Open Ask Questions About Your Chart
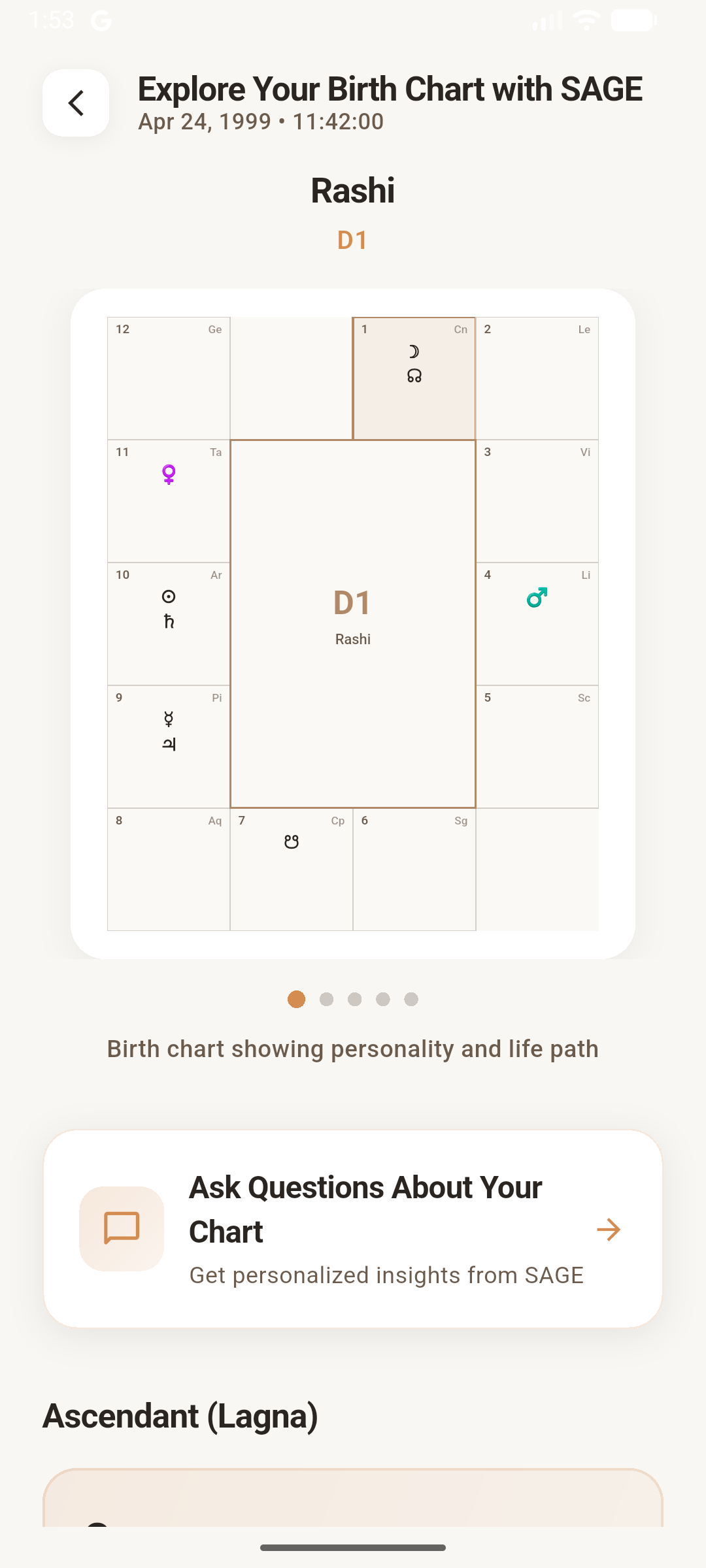 pos(365,1209)
